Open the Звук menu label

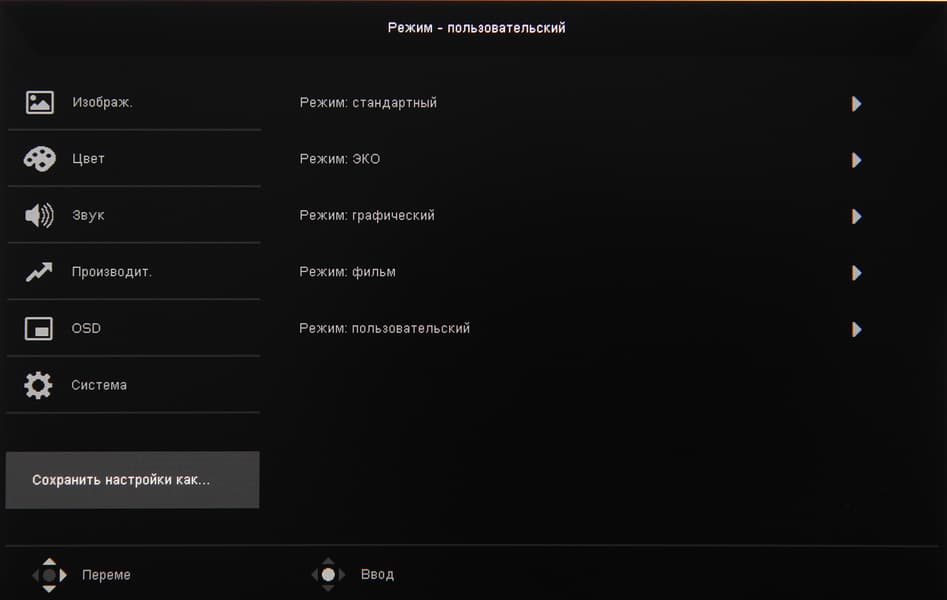(88, 215)
